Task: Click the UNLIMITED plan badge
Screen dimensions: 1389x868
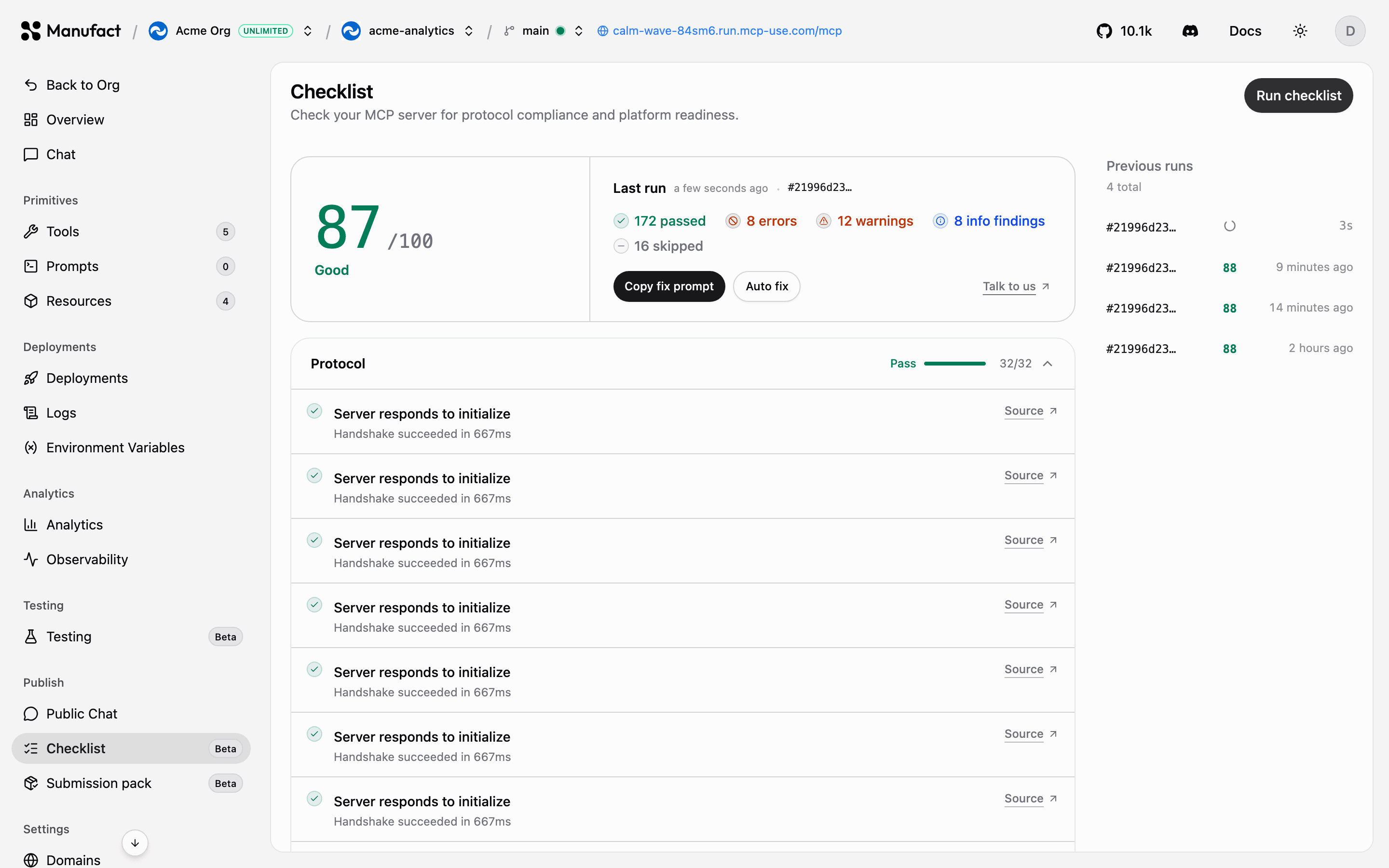Action: [x=266, y=31]
